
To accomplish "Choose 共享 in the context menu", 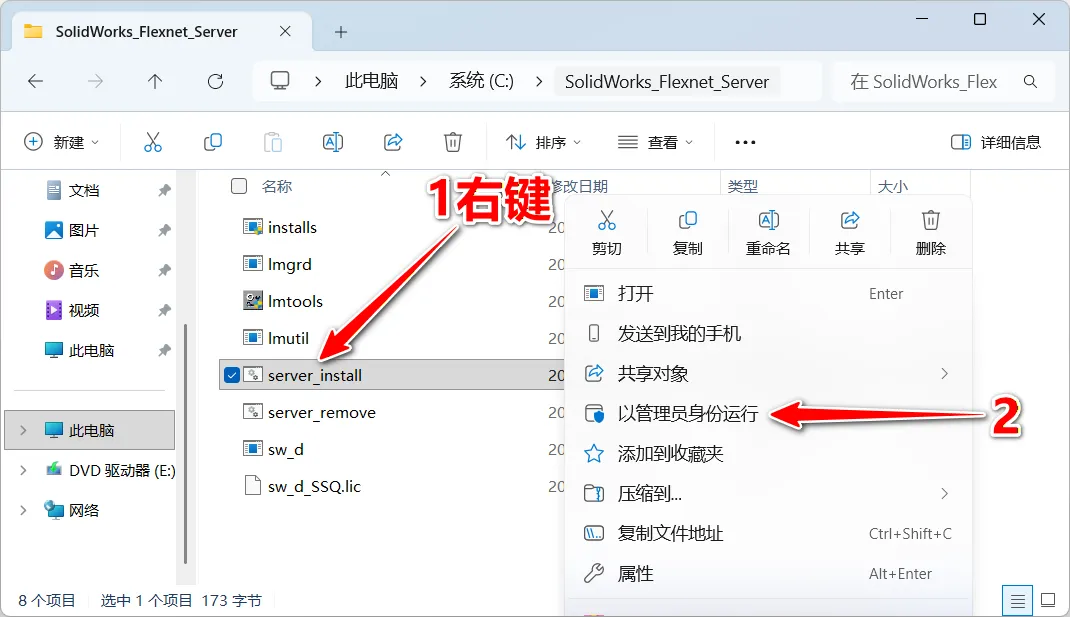I will click(850, 233).
